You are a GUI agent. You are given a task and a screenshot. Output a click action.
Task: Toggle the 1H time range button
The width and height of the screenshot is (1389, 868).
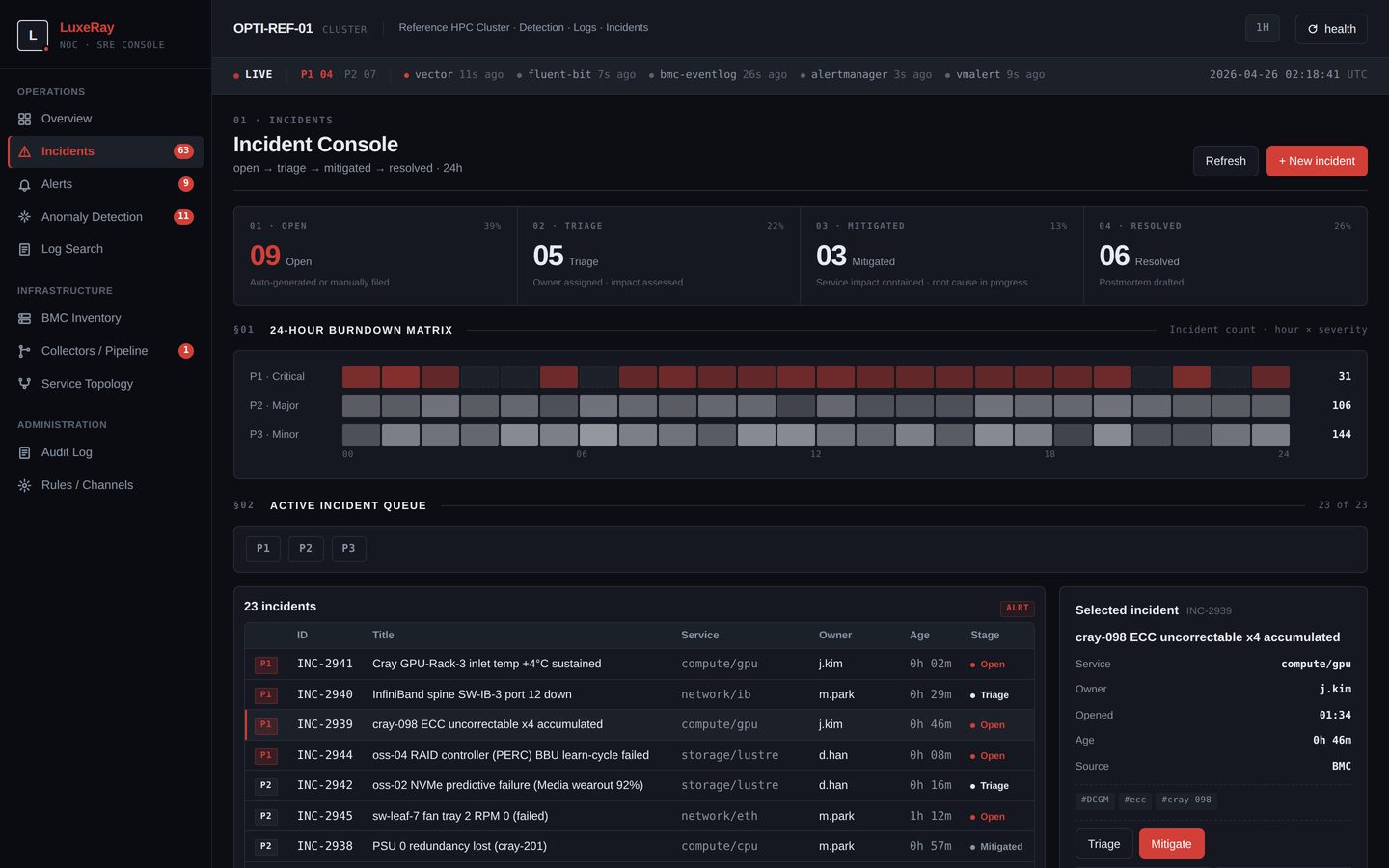[x=1263, y=28]
